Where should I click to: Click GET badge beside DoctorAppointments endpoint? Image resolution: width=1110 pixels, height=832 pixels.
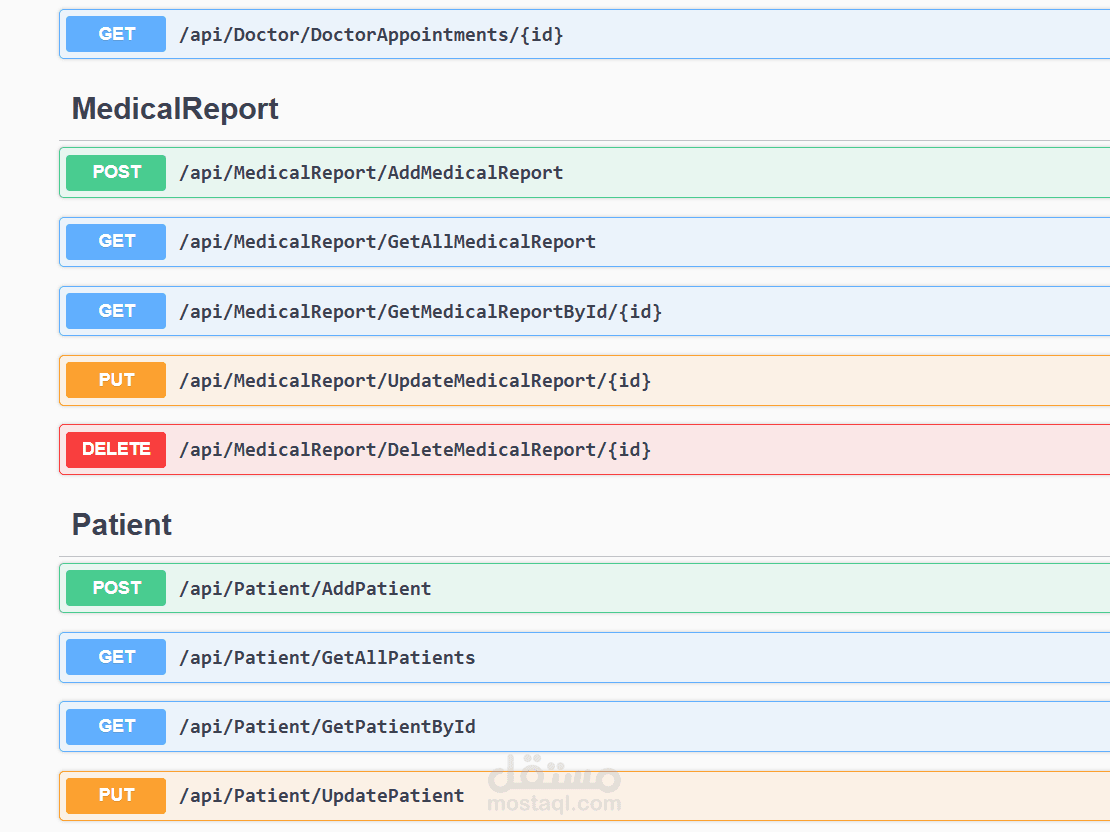click(116, 34)
